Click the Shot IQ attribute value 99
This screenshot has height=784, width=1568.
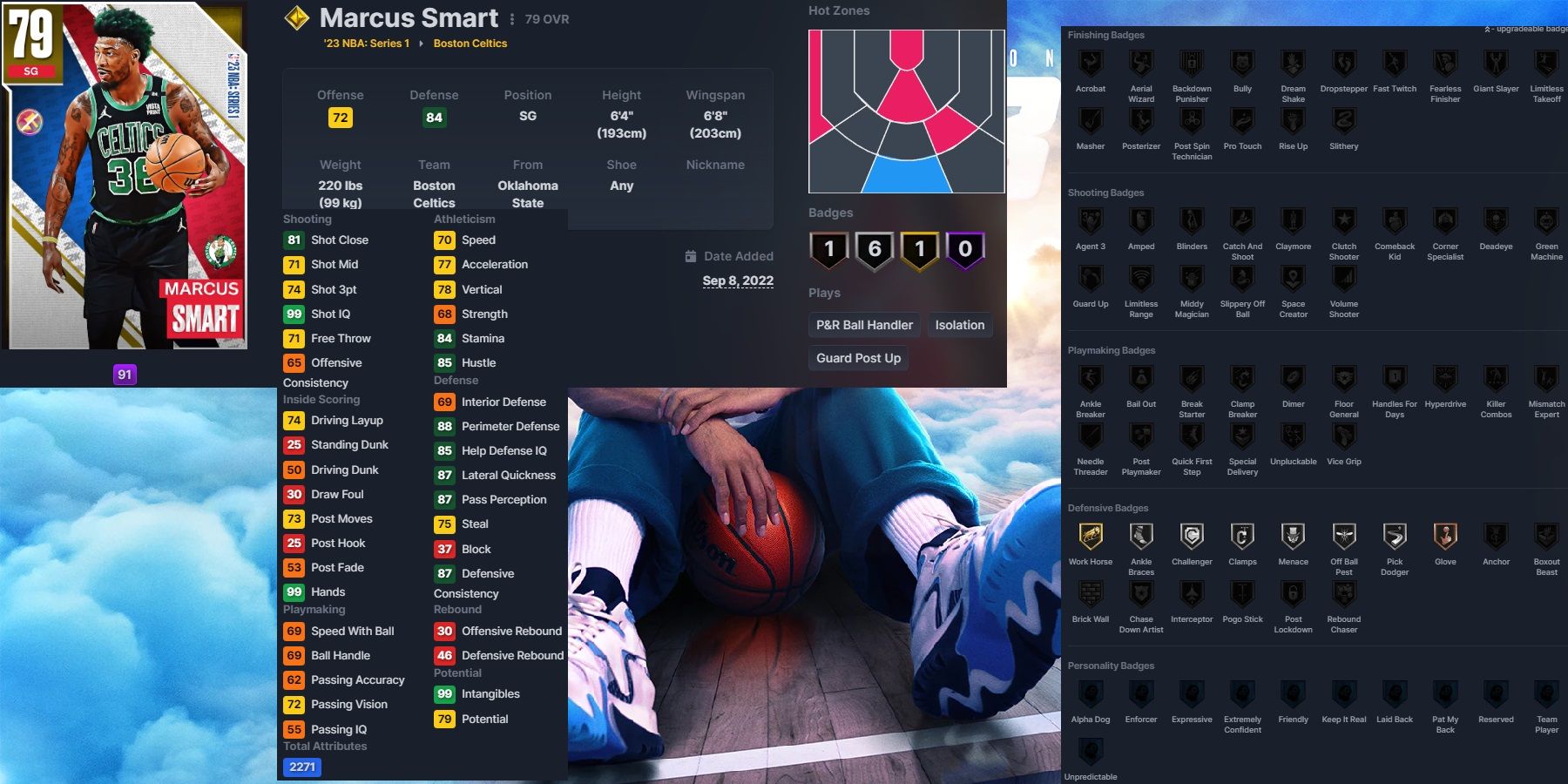pos(294,314)
